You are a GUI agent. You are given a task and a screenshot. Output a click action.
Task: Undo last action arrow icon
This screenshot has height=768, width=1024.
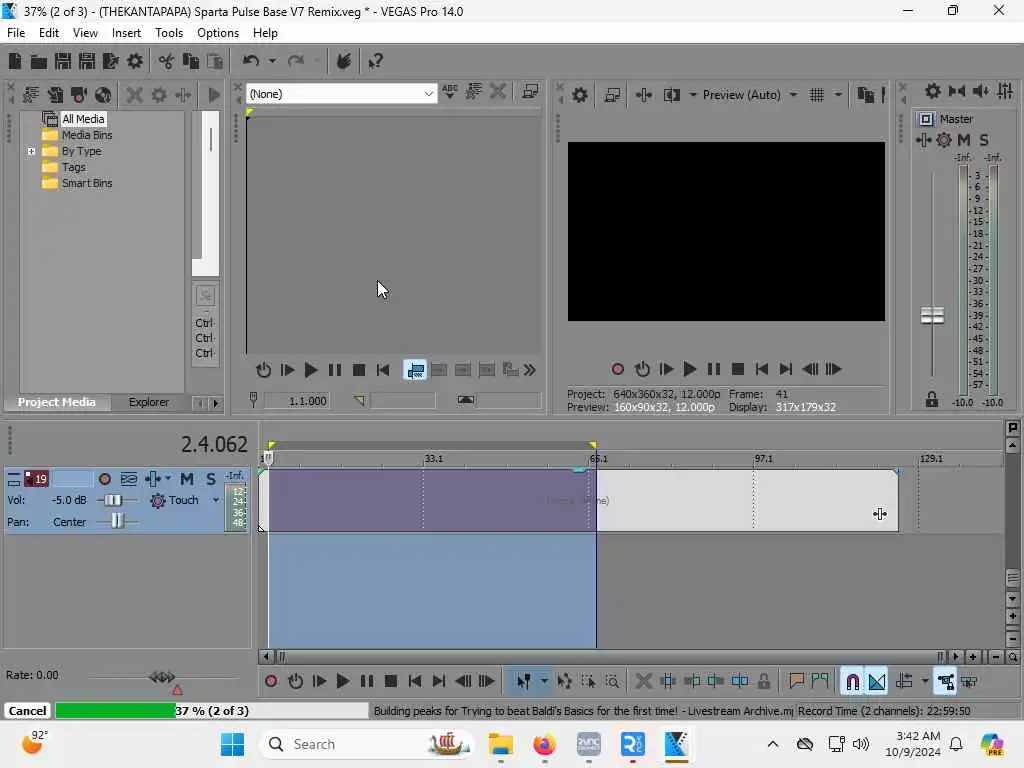tap(251, 61)
